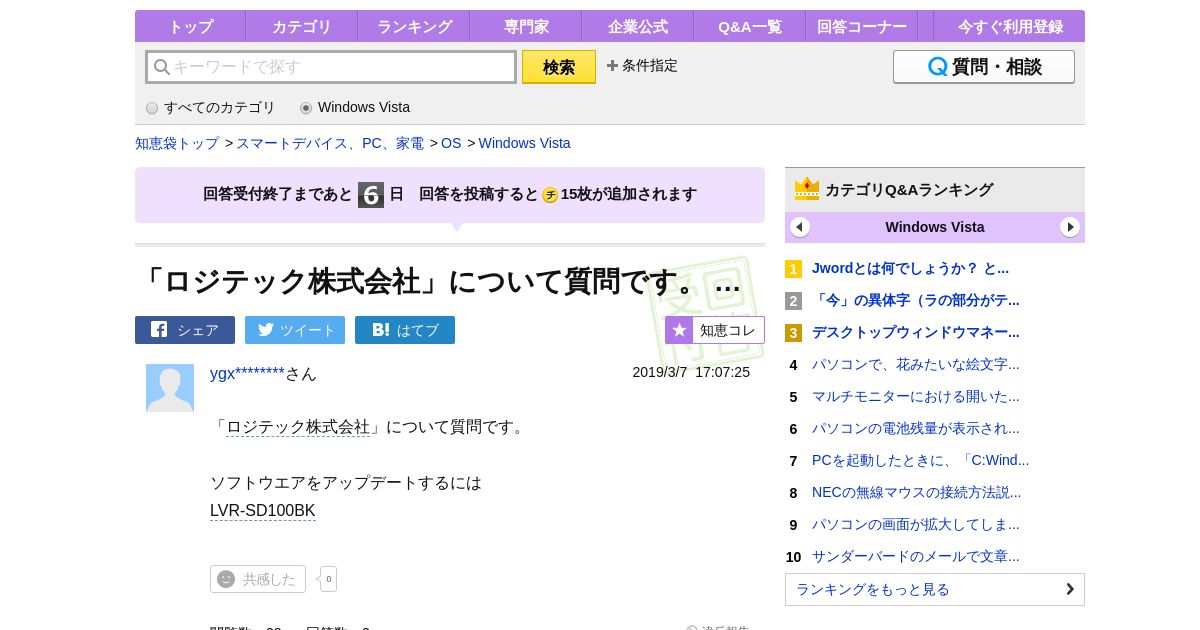The image size is (1200, 630).
Task: Open ranking item 5 マルチモニターにおける開いた
Action: [916, 396]
